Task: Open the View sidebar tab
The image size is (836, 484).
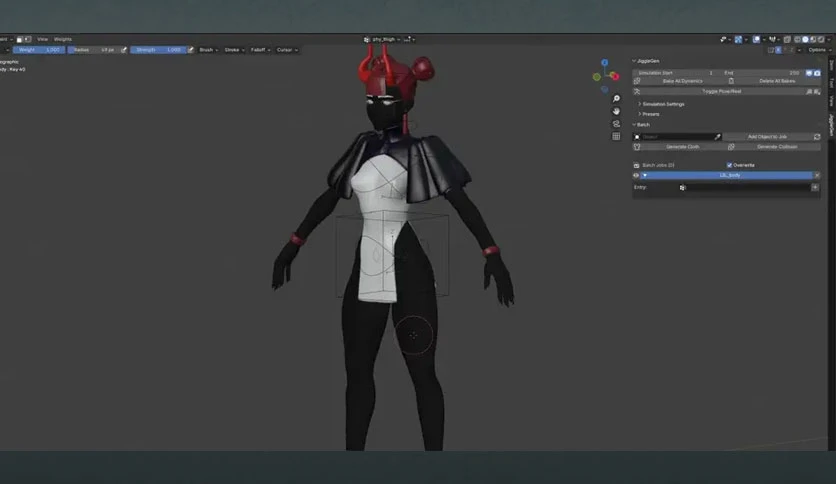Action: pyautogui.click(x=831, y=101)
